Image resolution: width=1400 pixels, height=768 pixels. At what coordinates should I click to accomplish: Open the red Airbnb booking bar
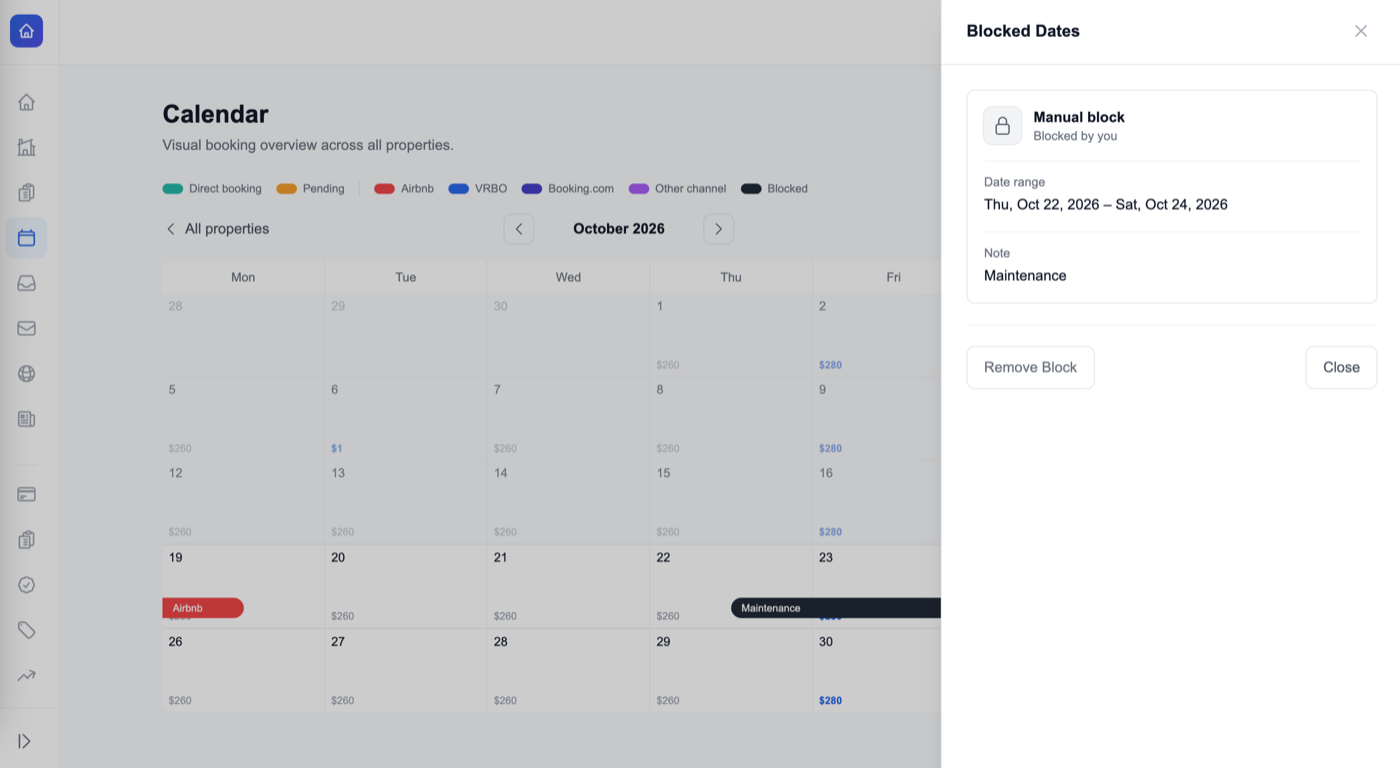pos(203,608)
